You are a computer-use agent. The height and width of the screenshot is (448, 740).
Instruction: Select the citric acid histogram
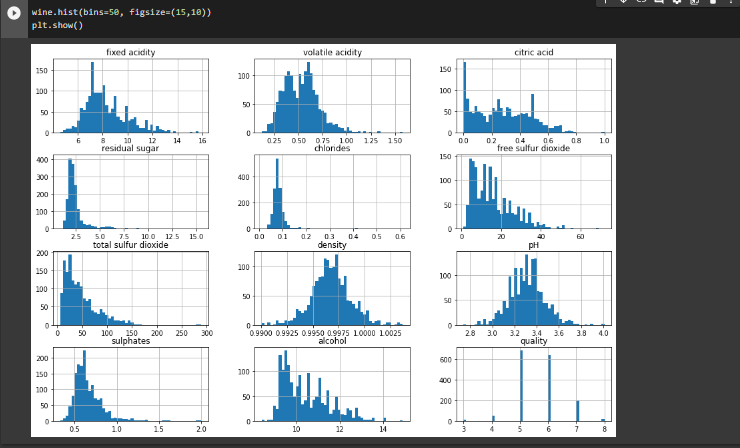point(534,96)
